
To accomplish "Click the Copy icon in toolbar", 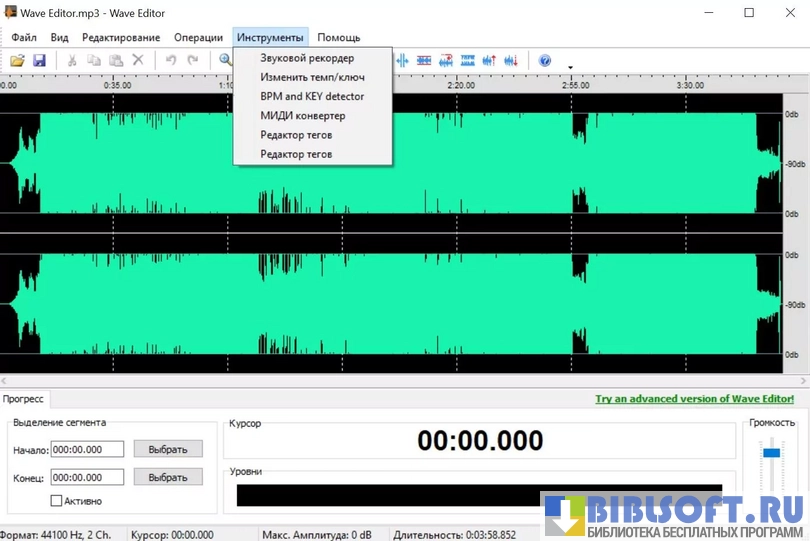I will pyautogui.click(x=94, y=60).
